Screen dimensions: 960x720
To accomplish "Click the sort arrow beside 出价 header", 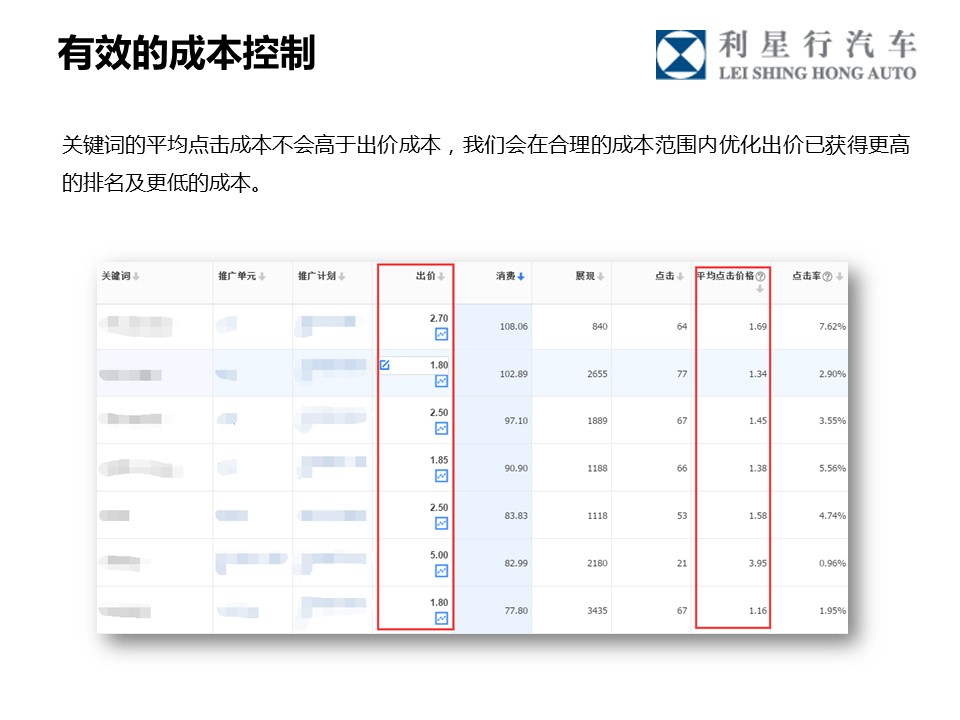I will point(441,276).
